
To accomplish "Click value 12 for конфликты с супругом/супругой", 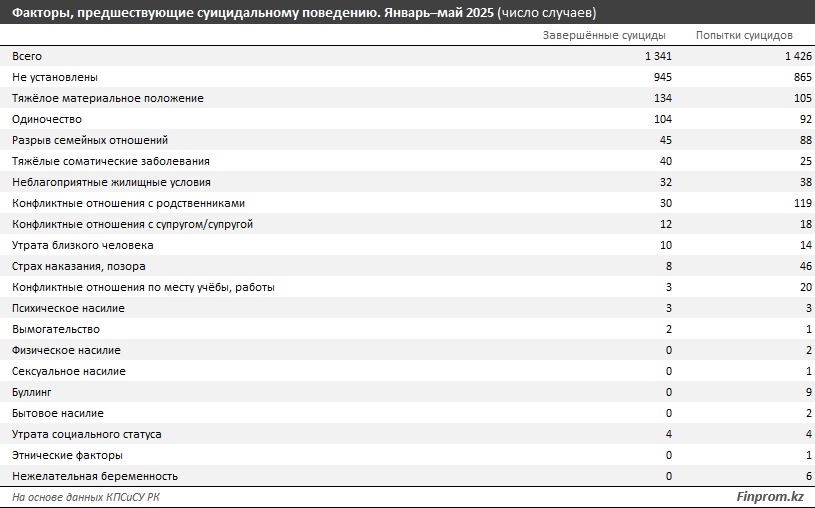I will coord(666,224).
